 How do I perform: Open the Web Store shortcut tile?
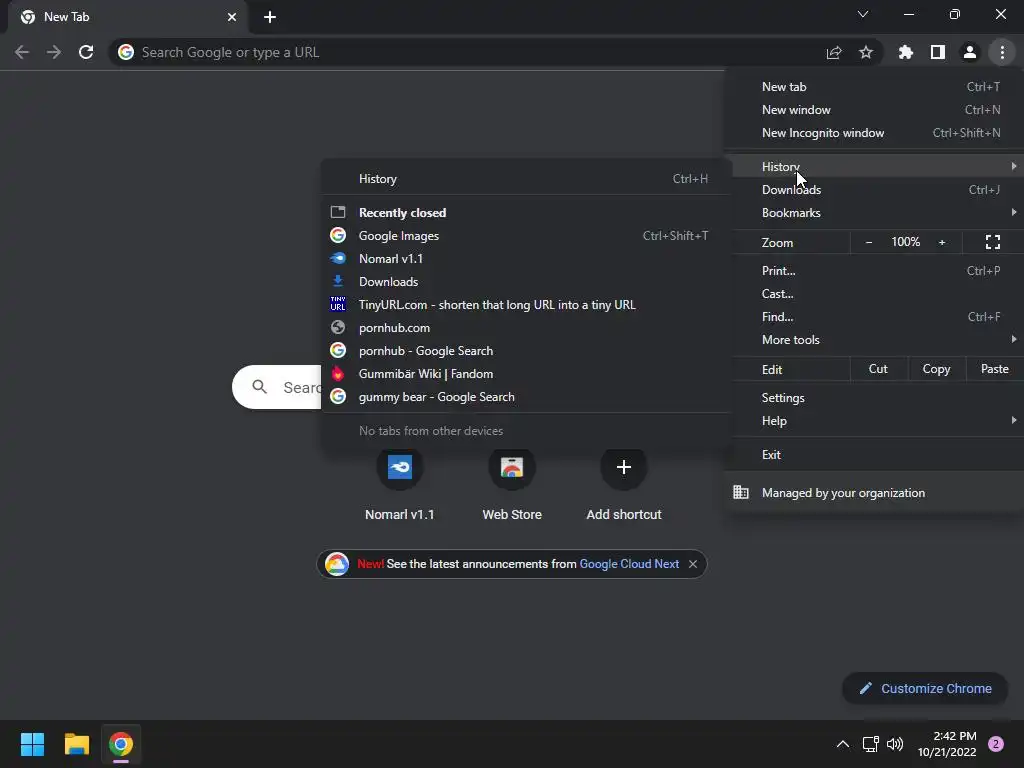(x=512, y=485)
